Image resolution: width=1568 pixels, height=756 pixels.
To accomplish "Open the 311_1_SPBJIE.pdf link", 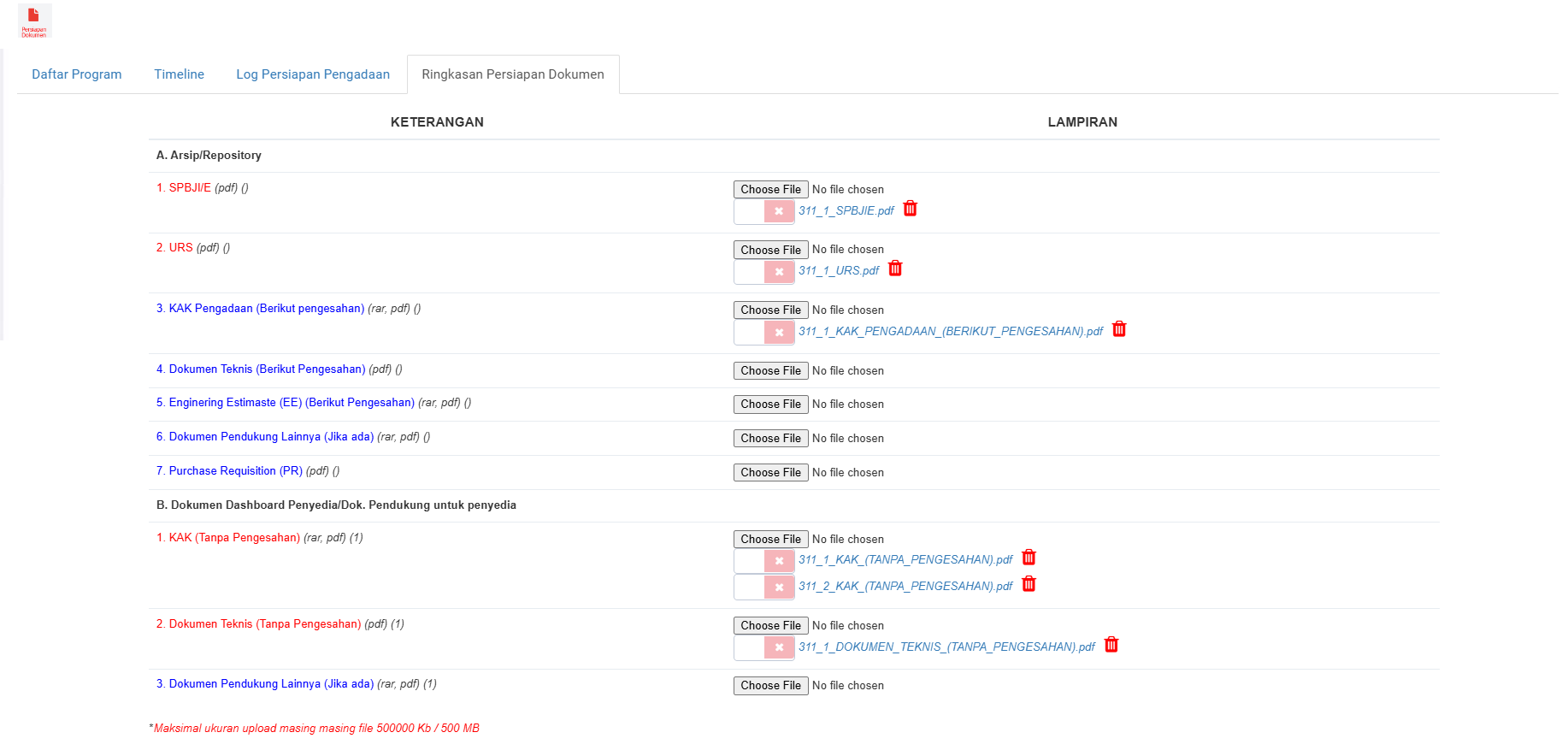I will point(846,211).
